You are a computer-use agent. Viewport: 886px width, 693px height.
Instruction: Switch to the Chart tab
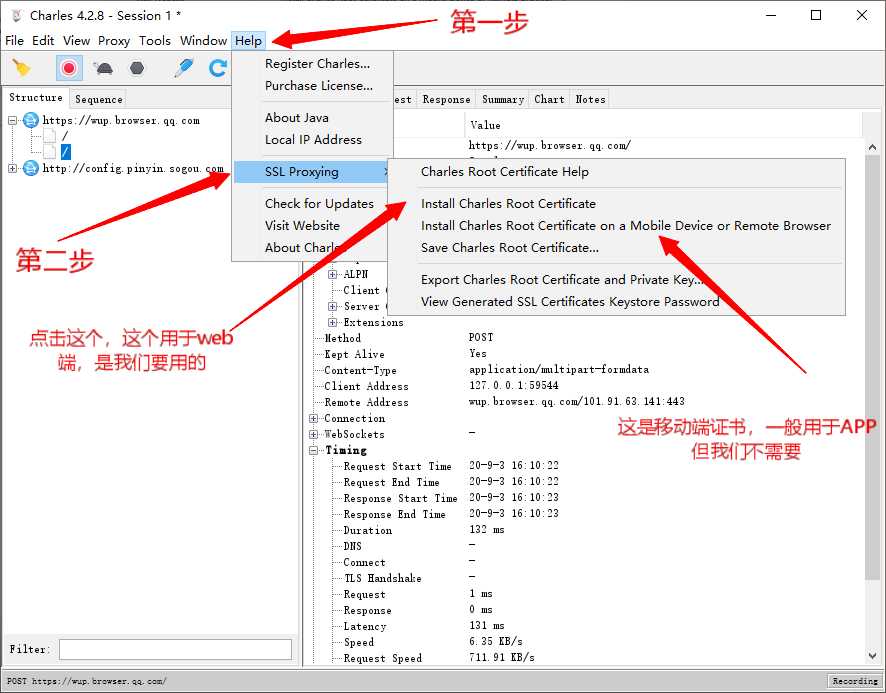pos(549,99)
